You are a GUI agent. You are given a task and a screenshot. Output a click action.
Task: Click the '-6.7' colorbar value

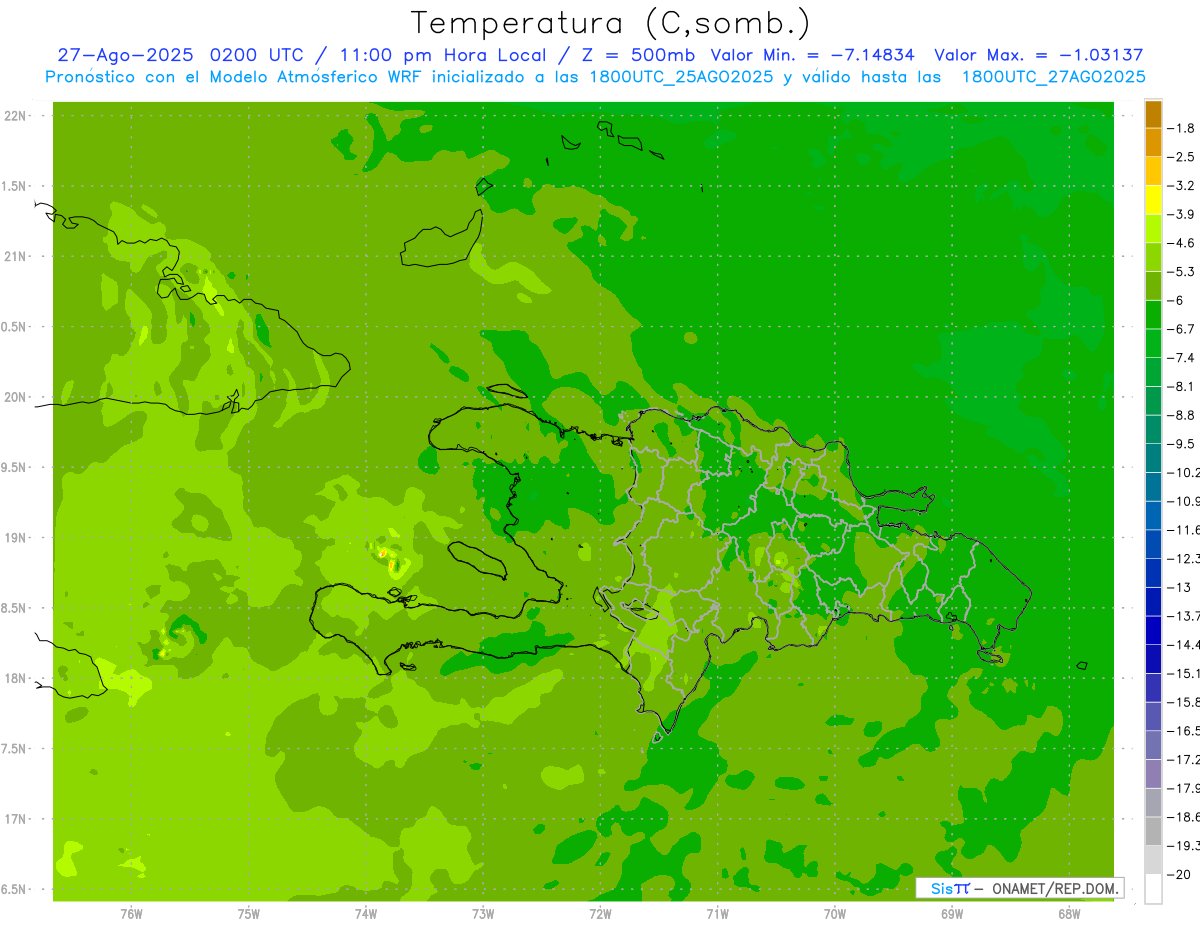(1183, 329)
